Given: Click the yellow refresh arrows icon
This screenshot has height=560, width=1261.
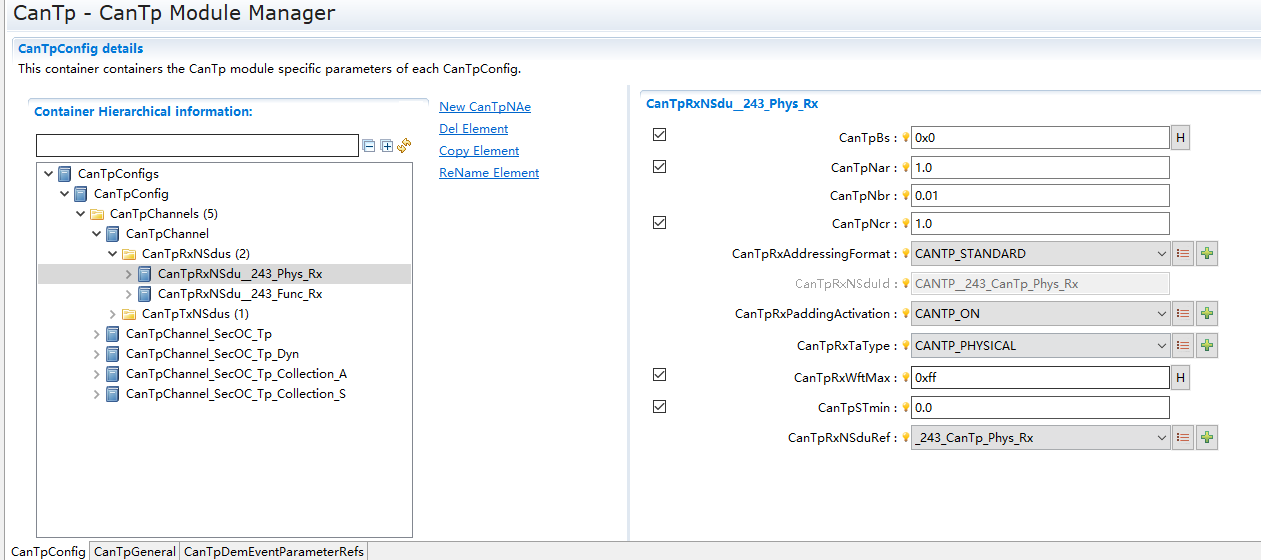Looking at the screenshot, I should 404,146.
